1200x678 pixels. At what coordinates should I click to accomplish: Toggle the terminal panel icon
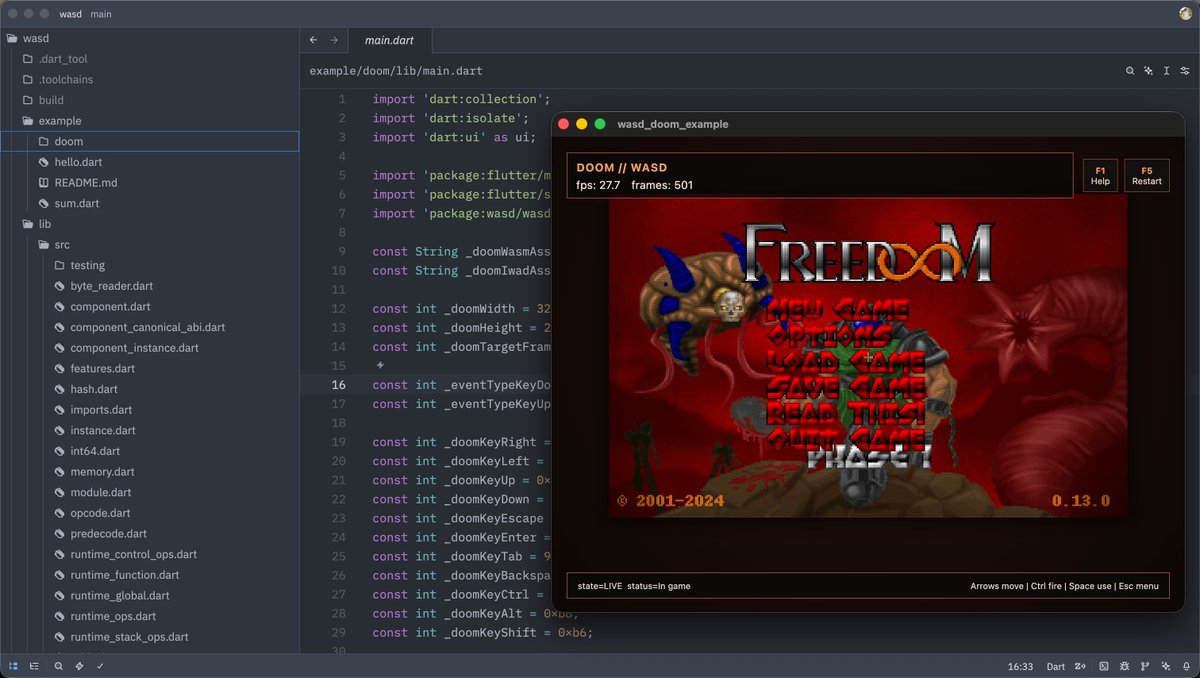coord(1104,666)
